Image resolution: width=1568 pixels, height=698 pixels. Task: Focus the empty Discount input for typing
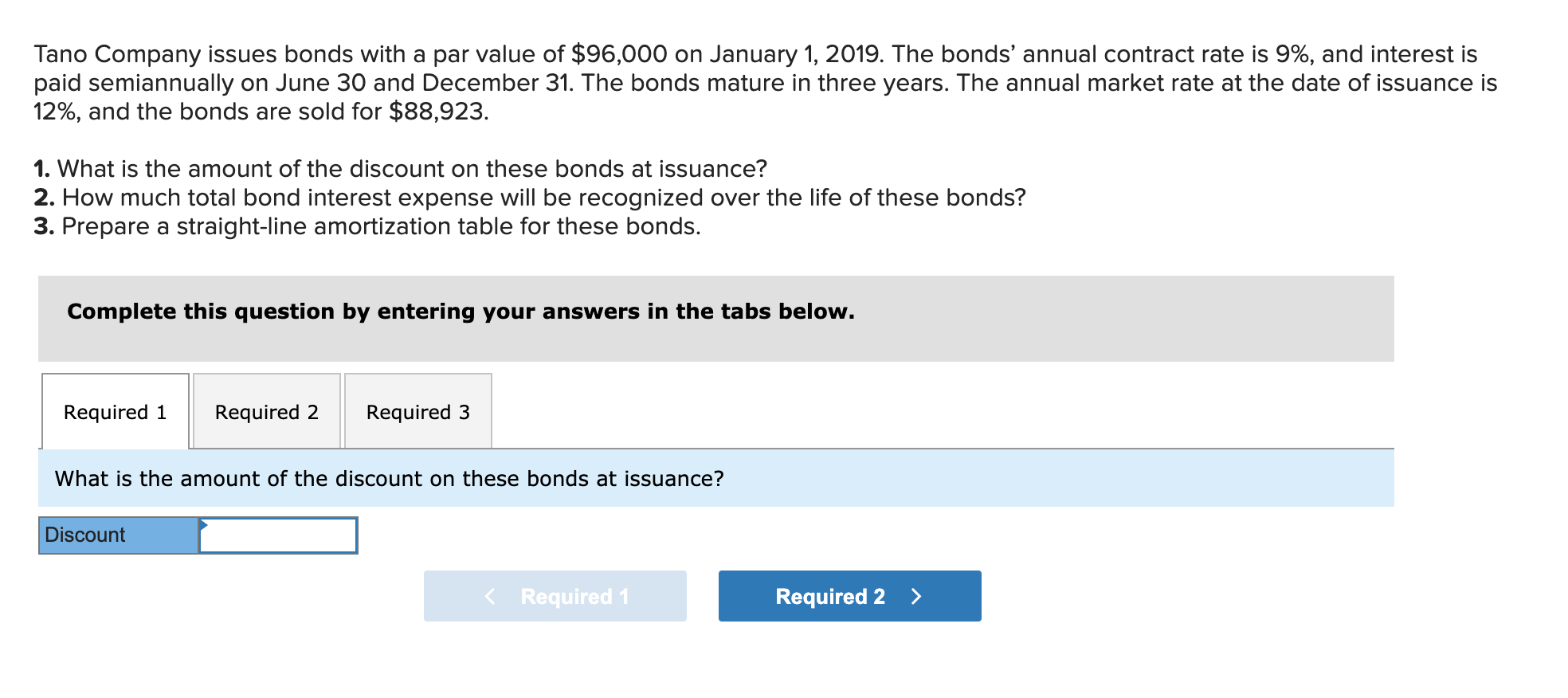(277, 535)
